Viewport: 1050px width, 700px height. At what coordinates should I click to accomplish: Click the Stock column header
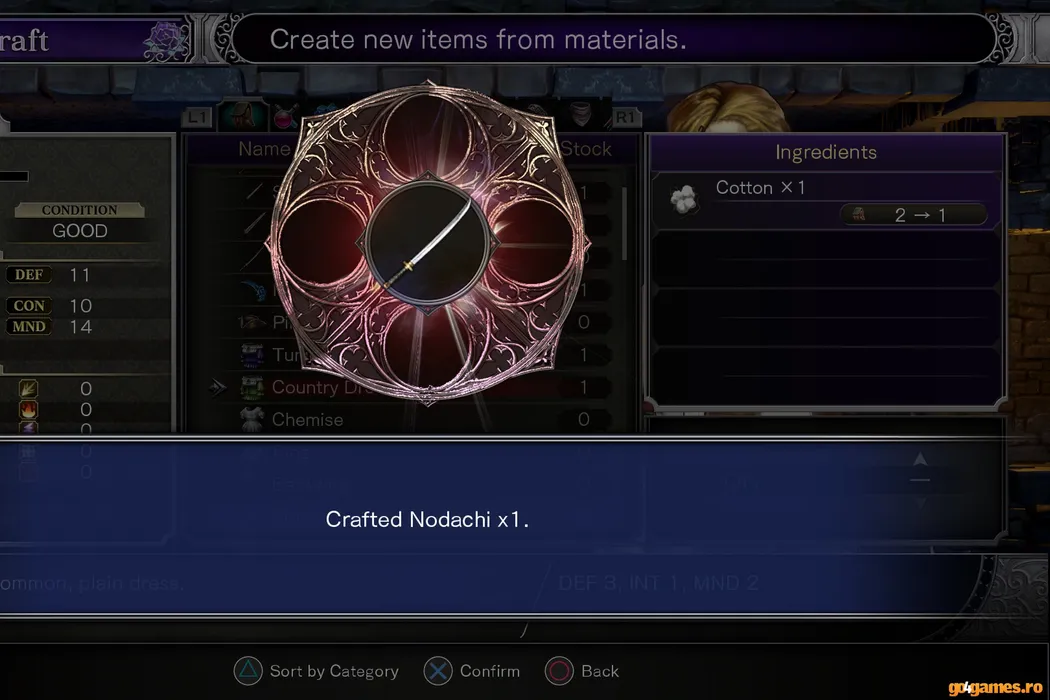585,149
